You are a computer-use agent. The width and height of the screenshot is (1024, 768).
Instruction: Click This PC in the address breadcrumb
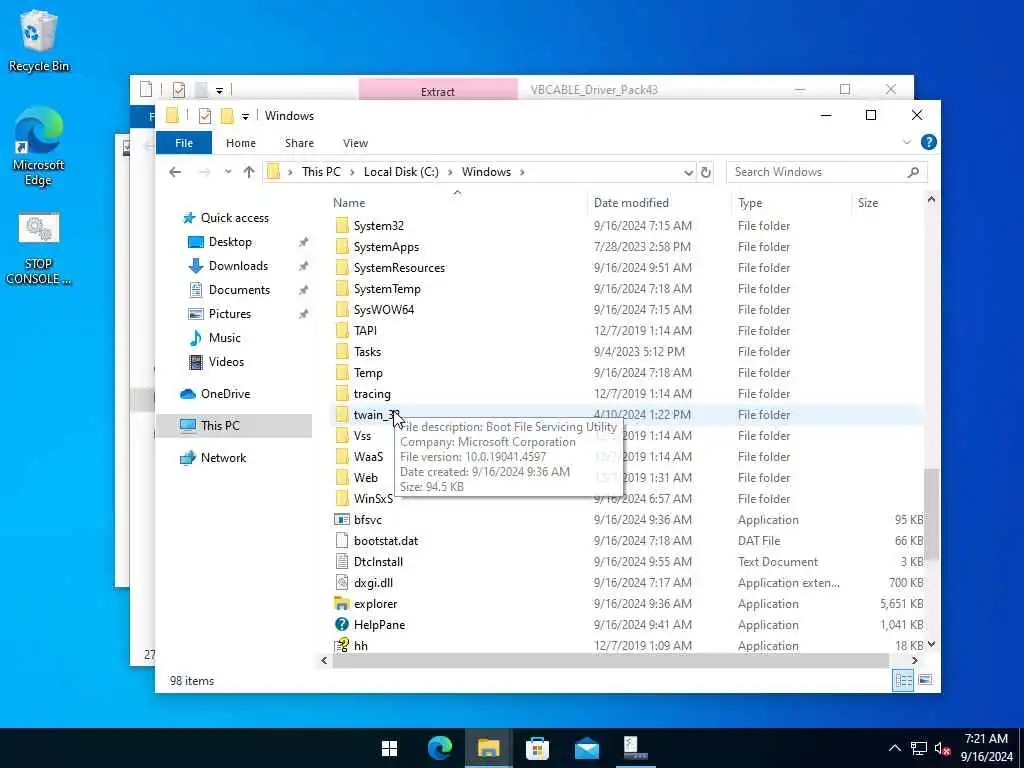[x=321, y=172]
